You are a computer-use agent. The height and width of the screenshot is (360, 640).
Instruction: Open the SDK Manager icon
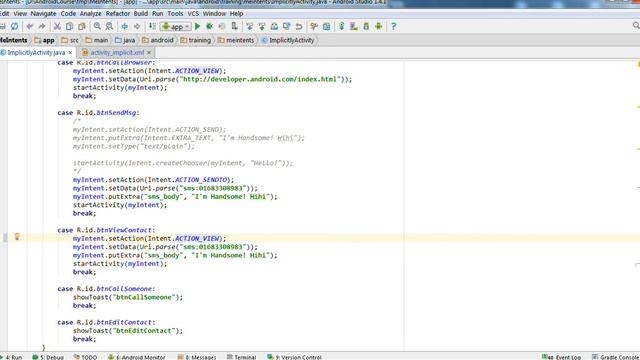tap(366, 27)
